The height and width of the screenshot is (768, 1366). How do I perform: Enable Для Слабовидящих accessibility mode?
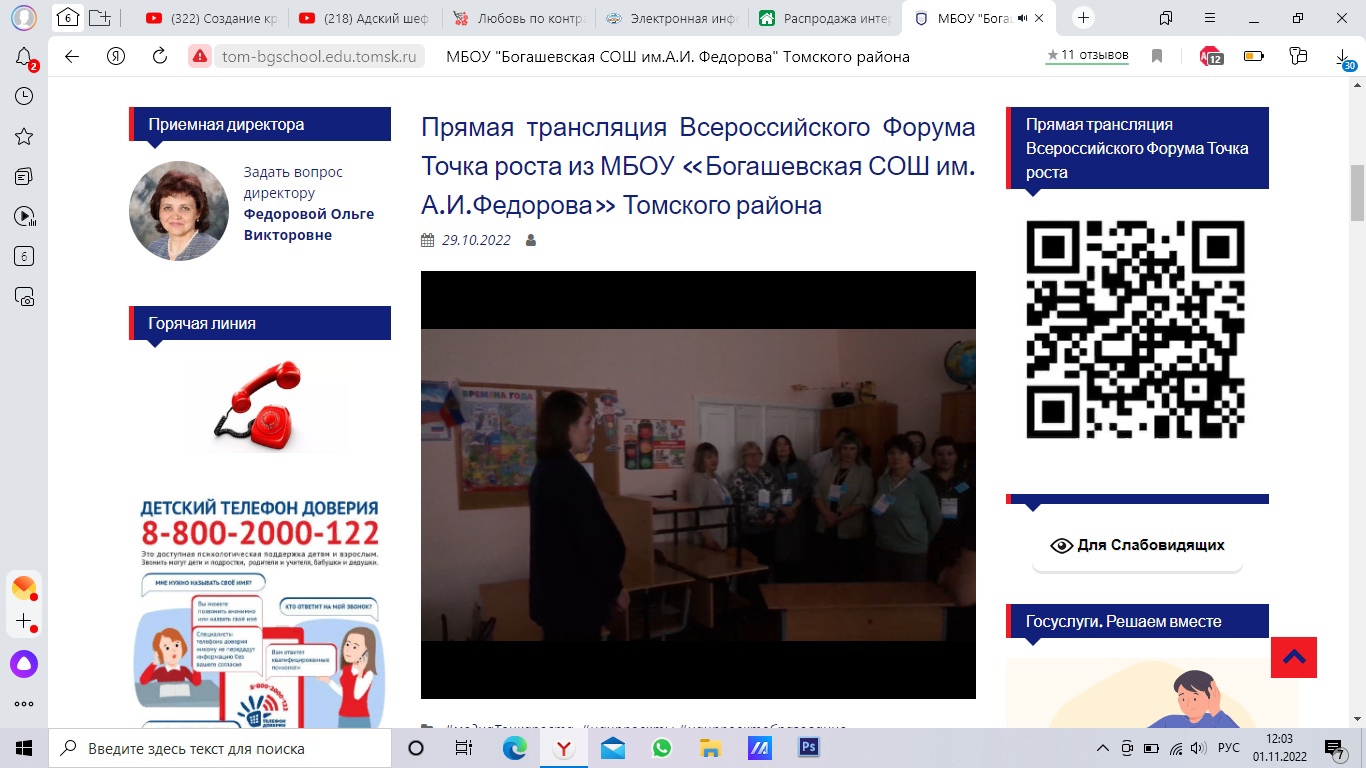coord(1137,545)
